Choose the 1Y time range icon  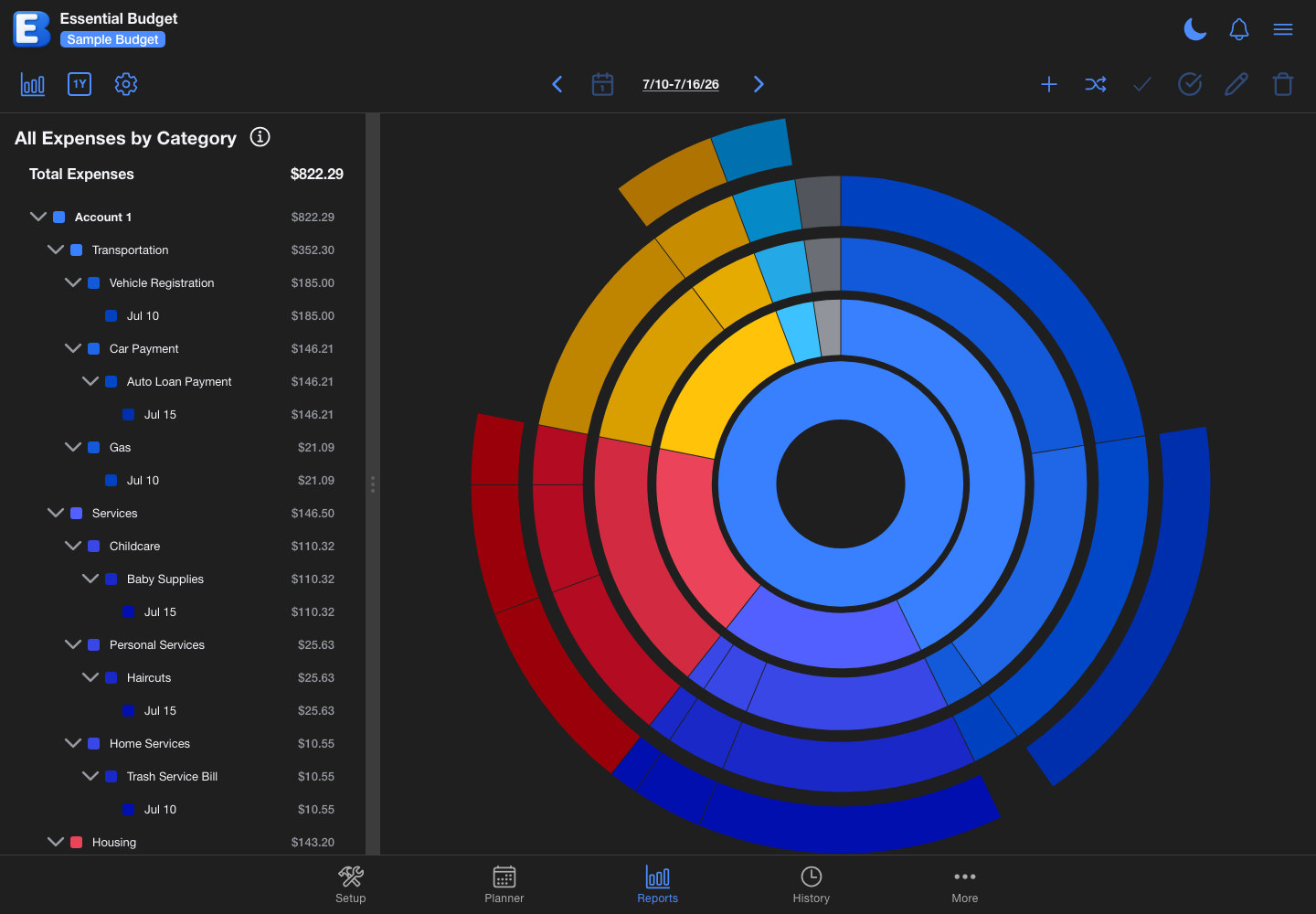click(x=80, y=84)
